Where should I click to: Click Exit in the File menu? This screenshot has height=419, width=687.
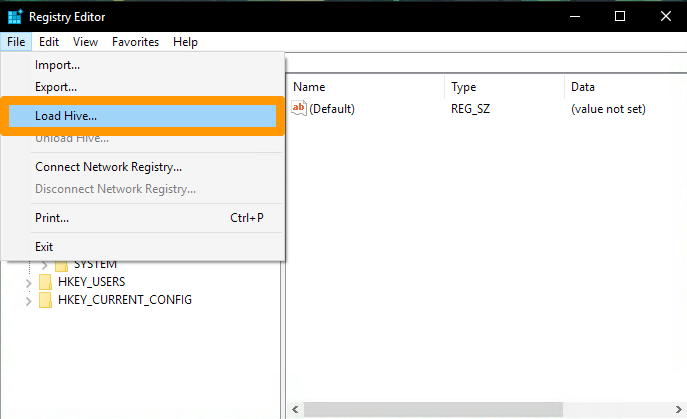tap(44, 246)
